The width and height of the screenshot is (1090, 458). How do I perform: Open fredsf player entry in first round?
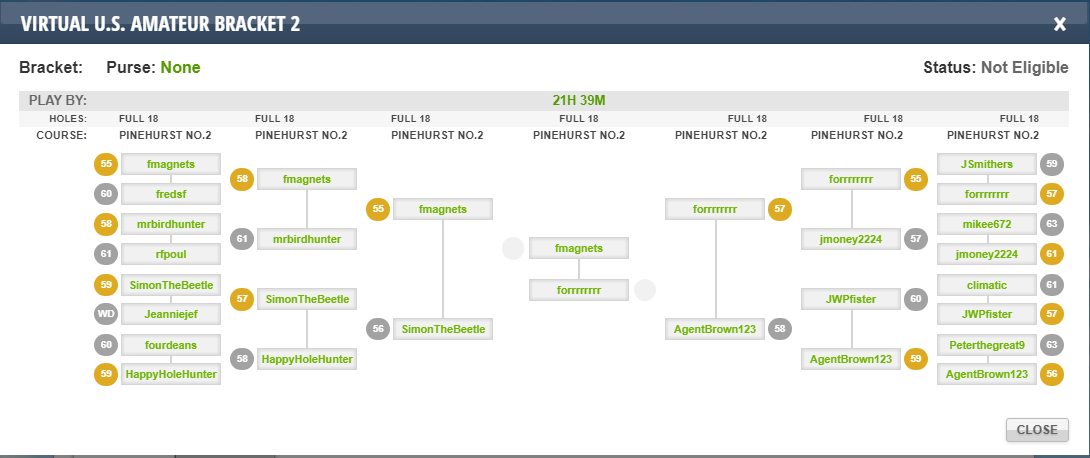coord(171,194)
